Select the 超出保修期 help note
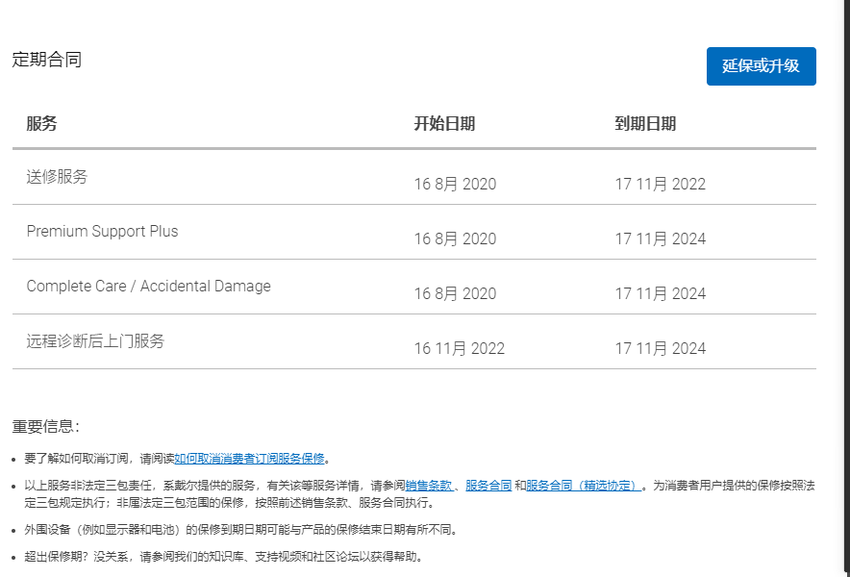The image size is (850, 577). point(224,557)
